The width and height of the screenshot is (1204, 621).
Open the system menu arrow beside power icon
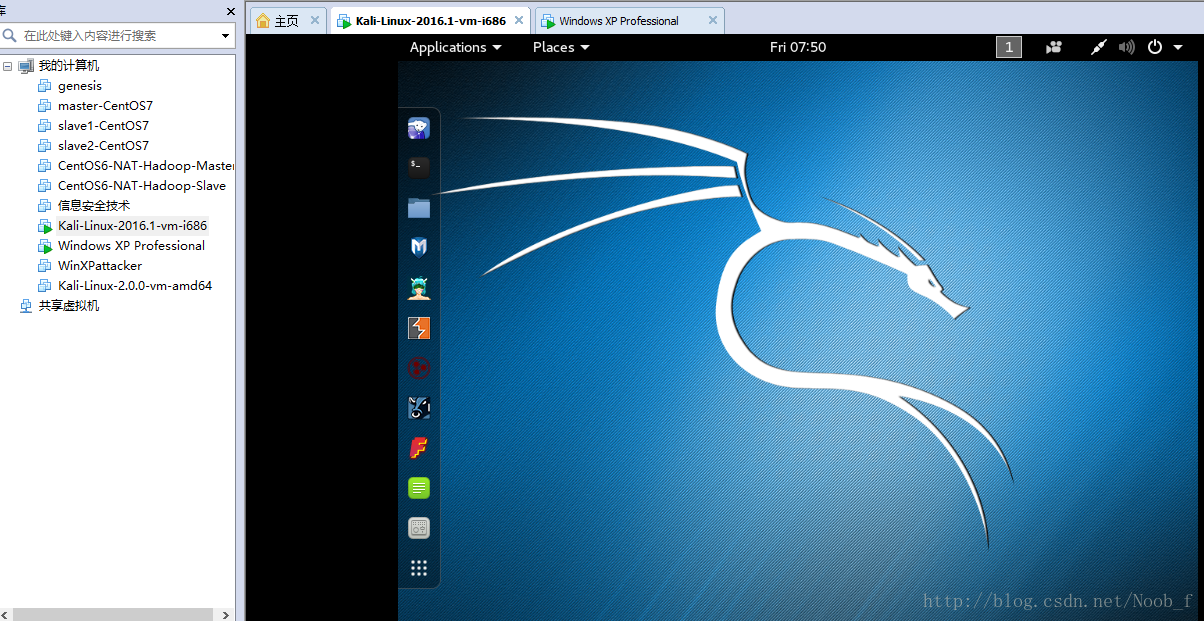[x=1177, y=47]
